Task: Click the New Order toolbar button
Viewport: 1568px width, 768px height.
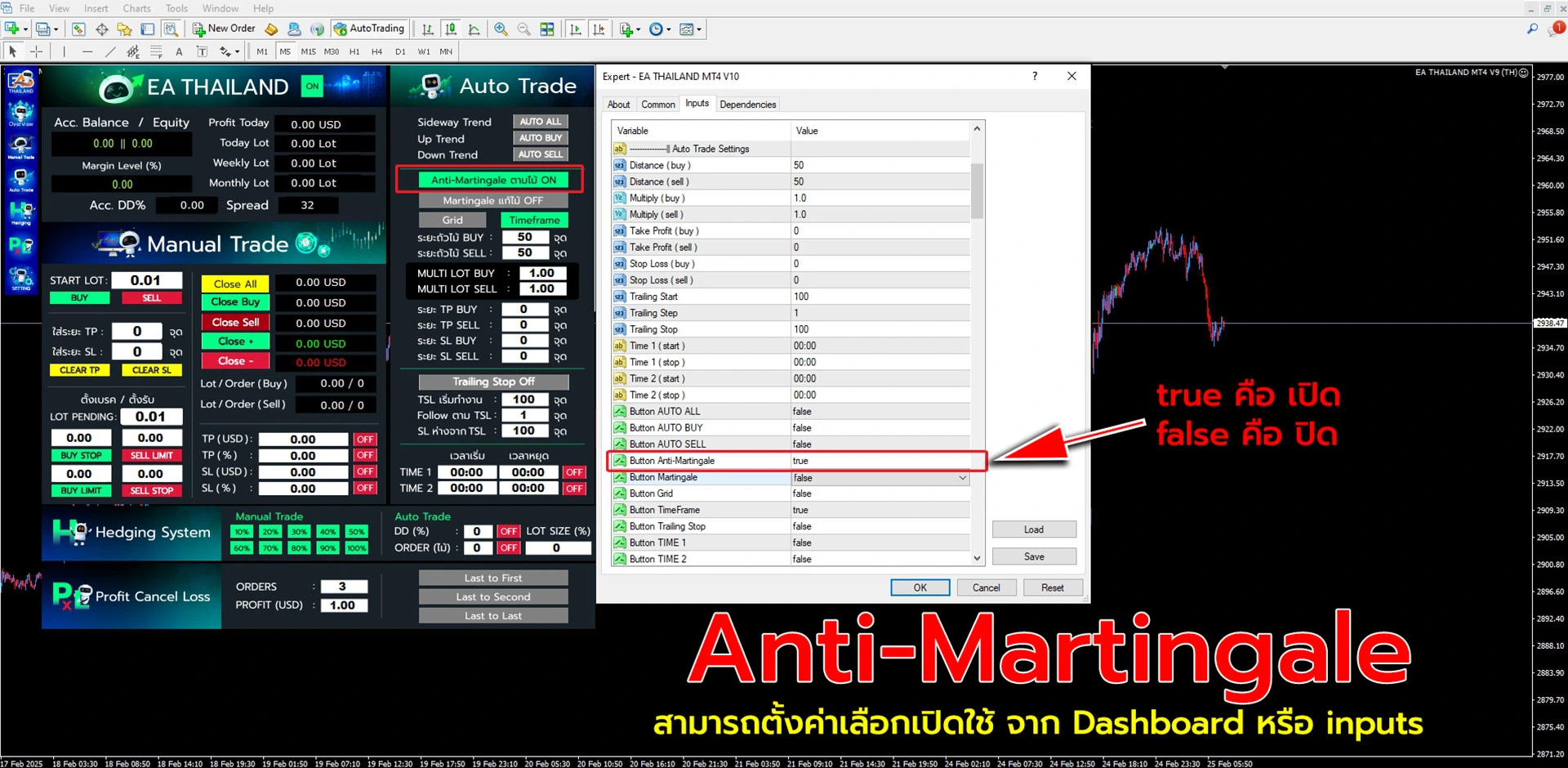Action: [224, 29]
